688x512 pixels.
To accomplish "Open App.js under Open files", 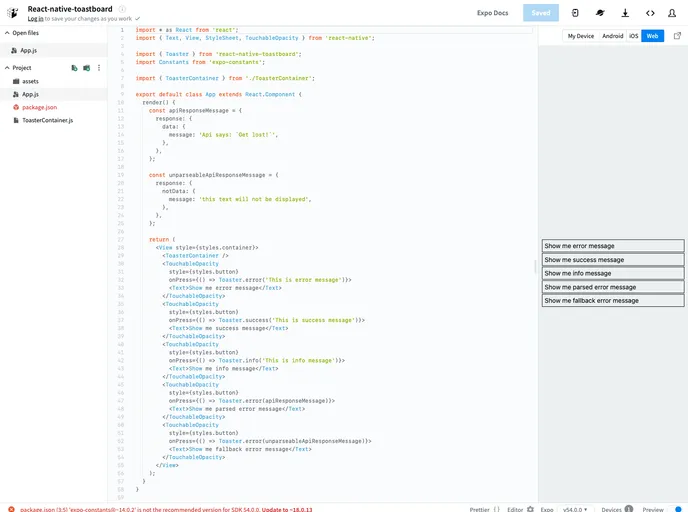I will pos(54,50).
